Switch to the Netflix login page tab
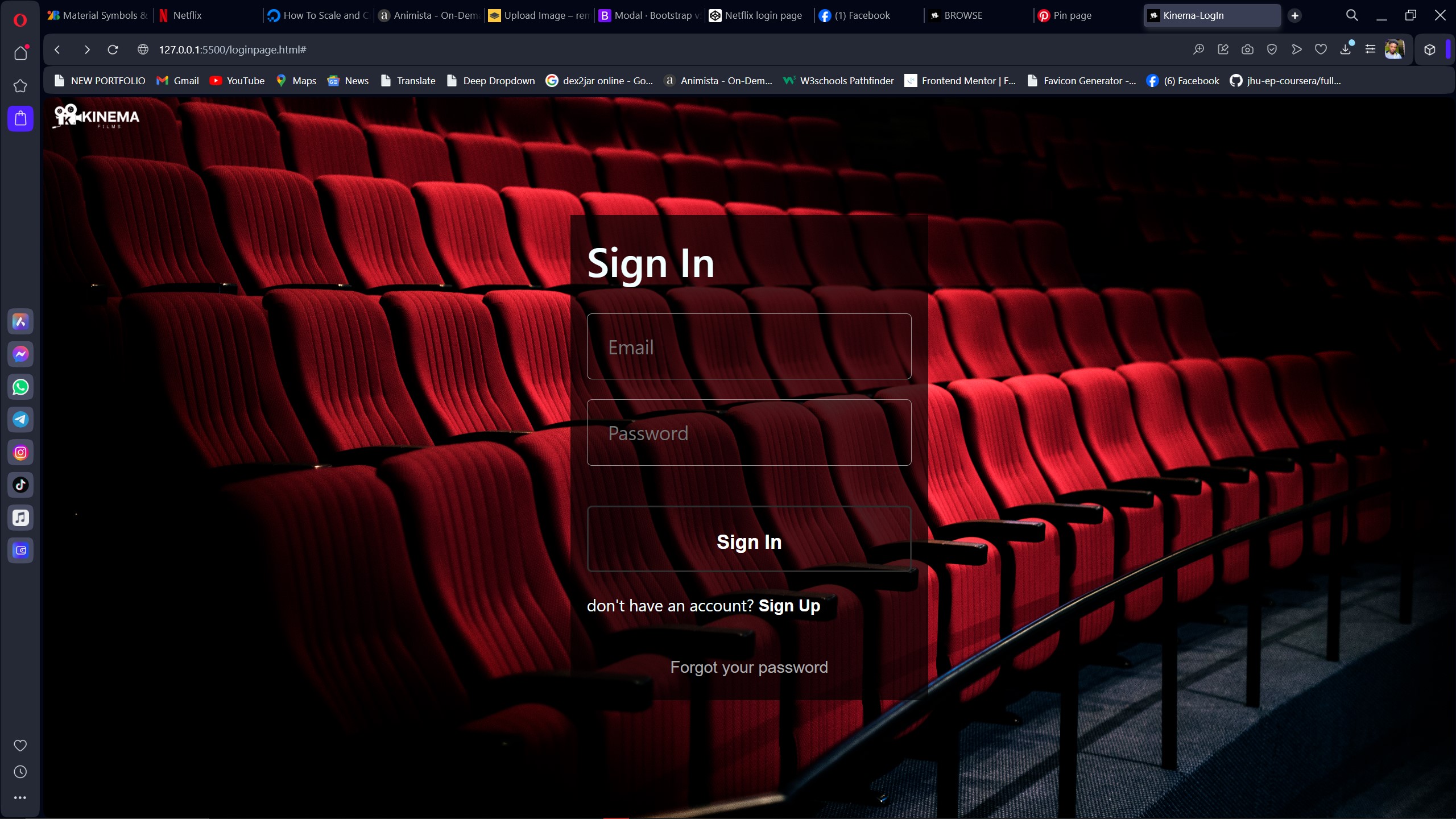 click(762, 16)
